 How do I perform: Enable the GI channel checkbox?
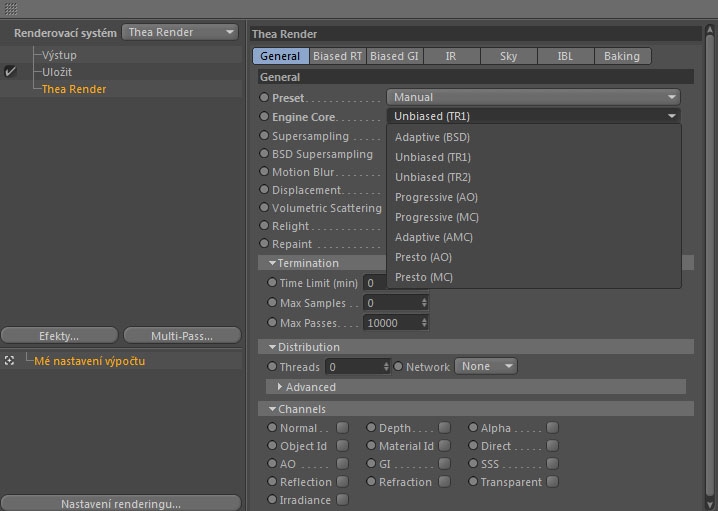444,463
